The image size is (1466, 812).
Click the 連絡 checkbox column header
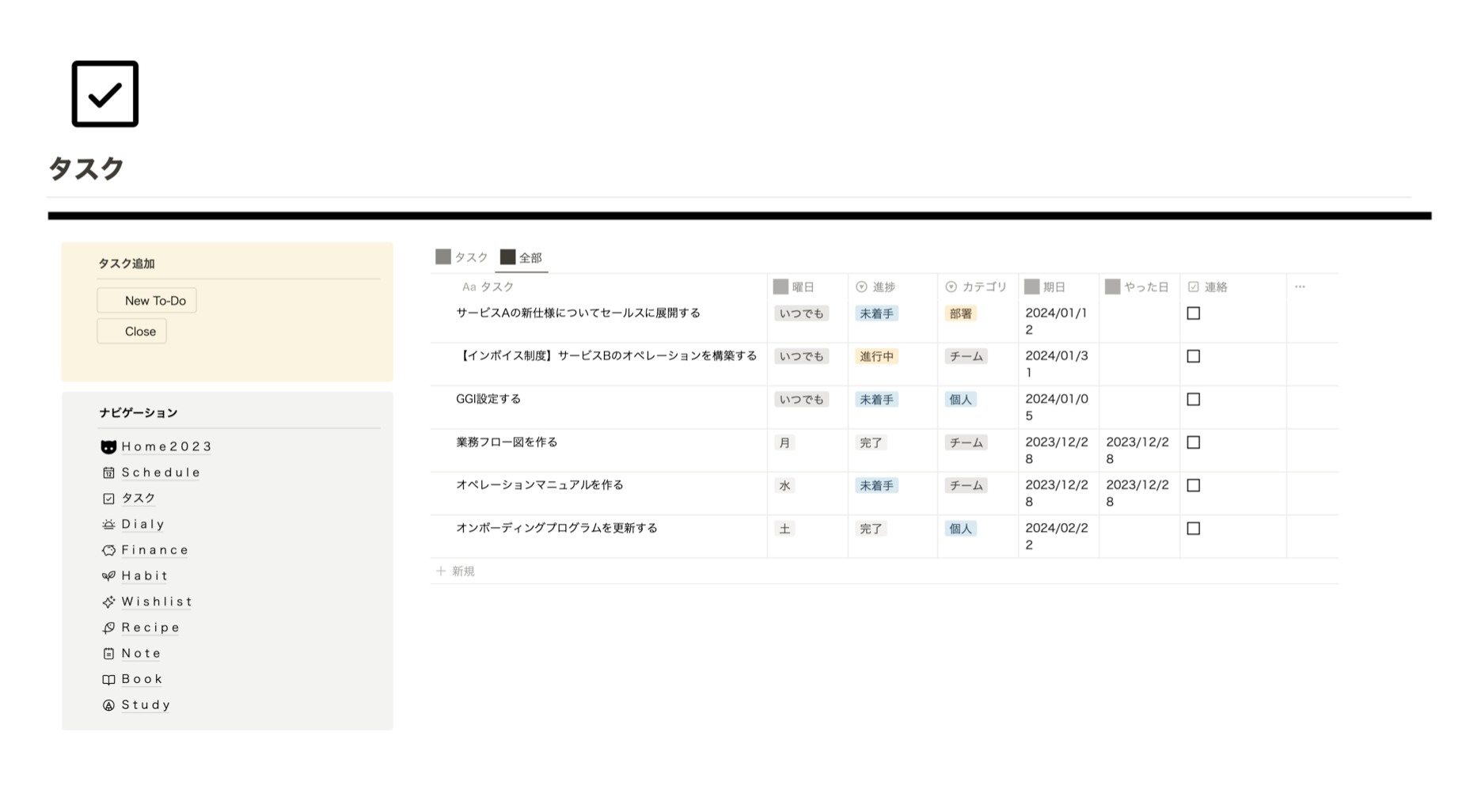point(1232,286)
